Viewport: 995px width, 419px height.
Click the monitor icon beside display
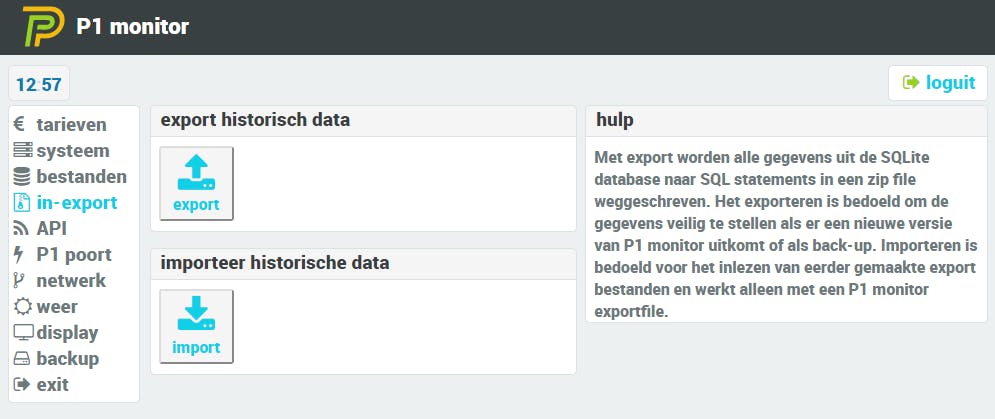click(22, 333)
